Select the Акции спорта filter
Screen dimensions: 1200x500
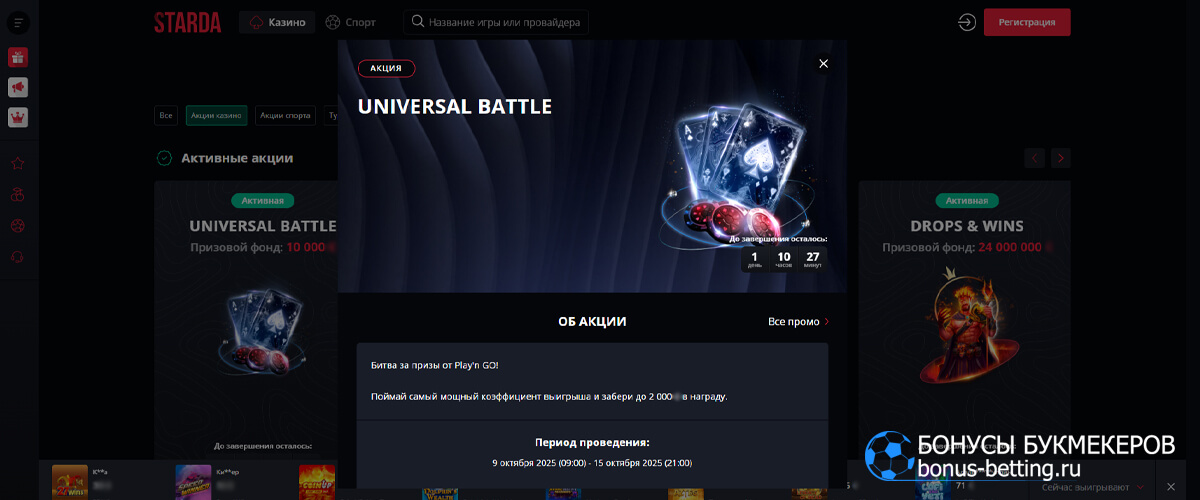[286, 115]
